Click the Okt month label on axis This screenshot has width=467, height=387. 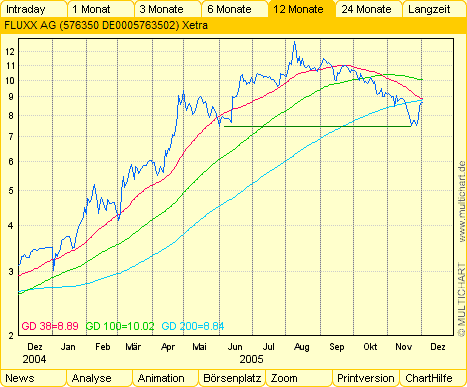tap(370, 347)
